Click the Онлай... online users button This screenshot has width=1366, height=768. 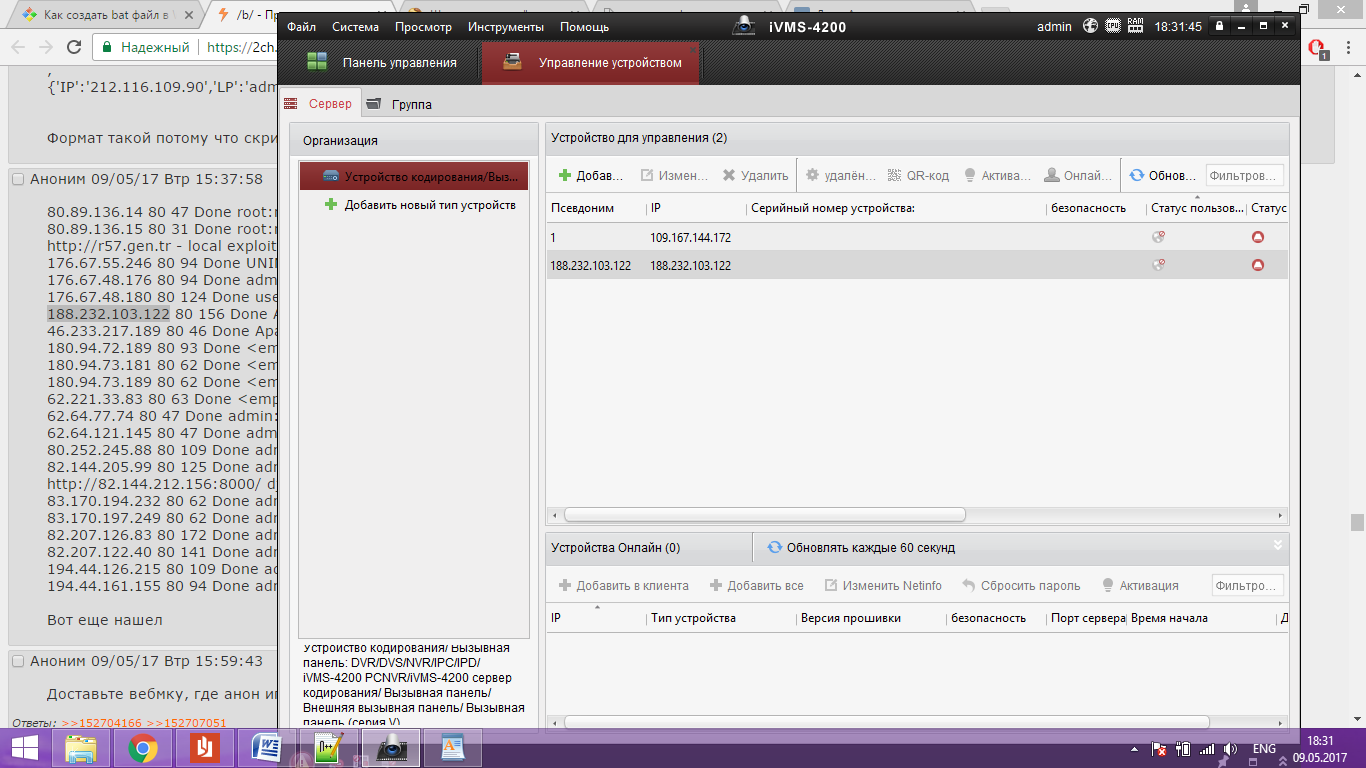point(1078,175)
